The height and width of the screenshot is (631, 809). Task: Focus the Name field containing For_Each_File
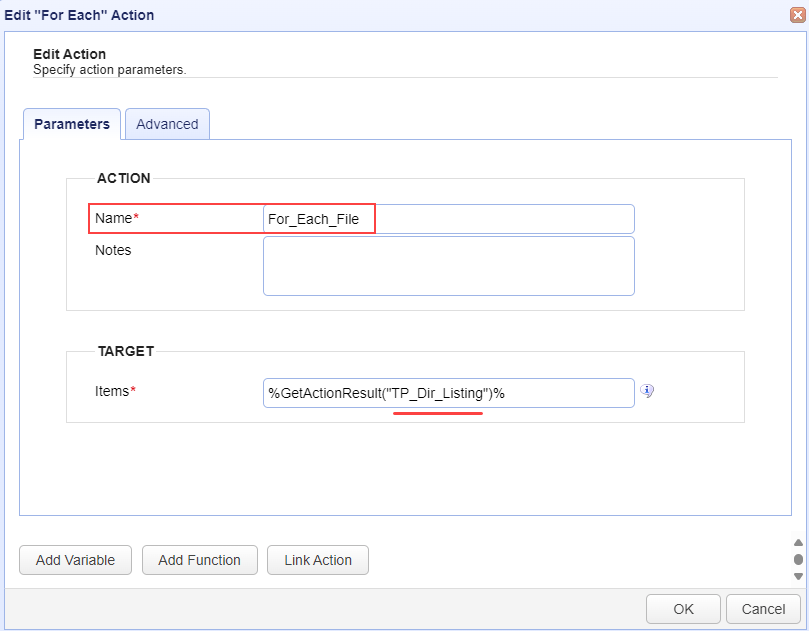click(x=448, y=219)
